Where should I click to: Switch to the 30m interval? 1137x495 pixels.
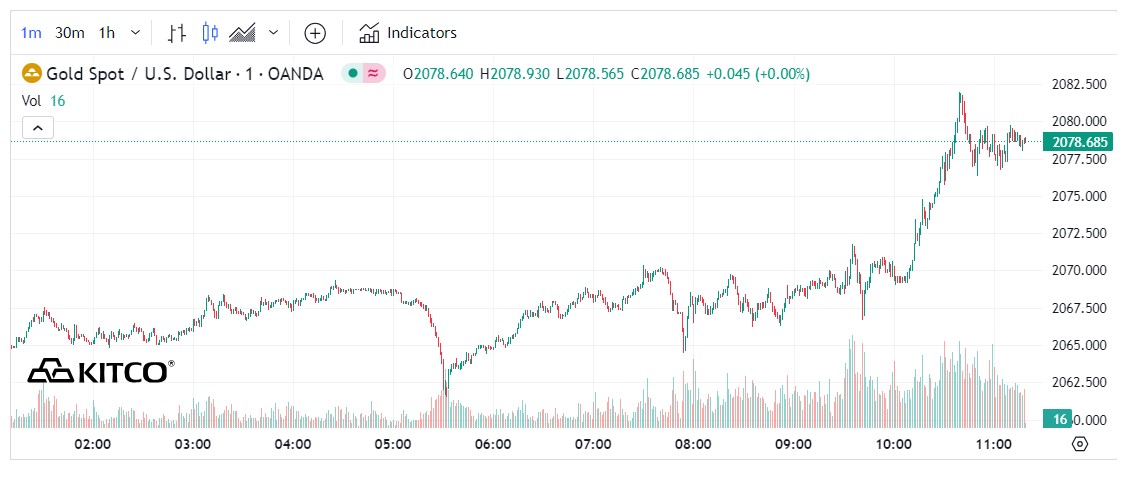click(x=70, y=33)
